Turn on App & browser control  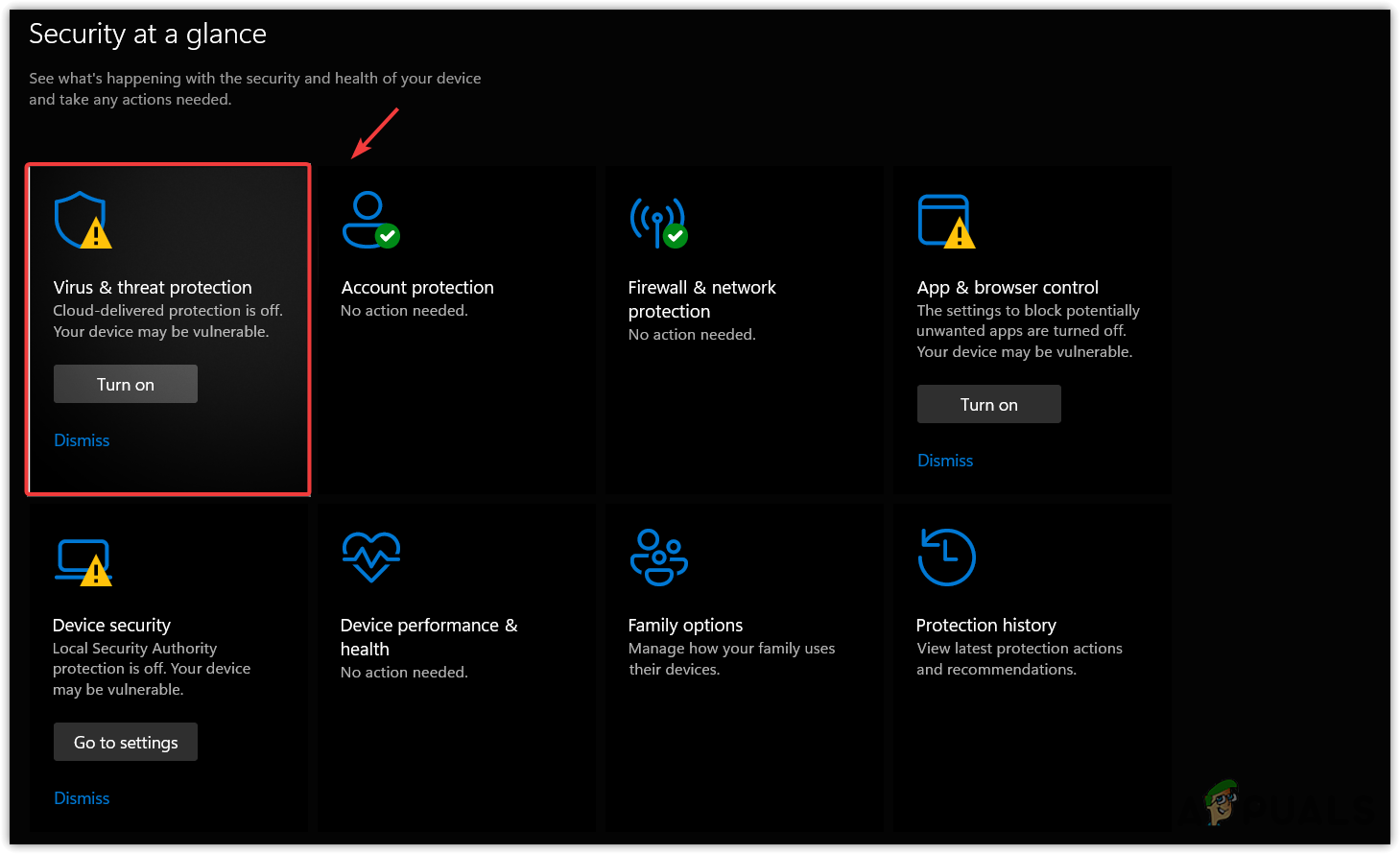[x=988, y=404]
